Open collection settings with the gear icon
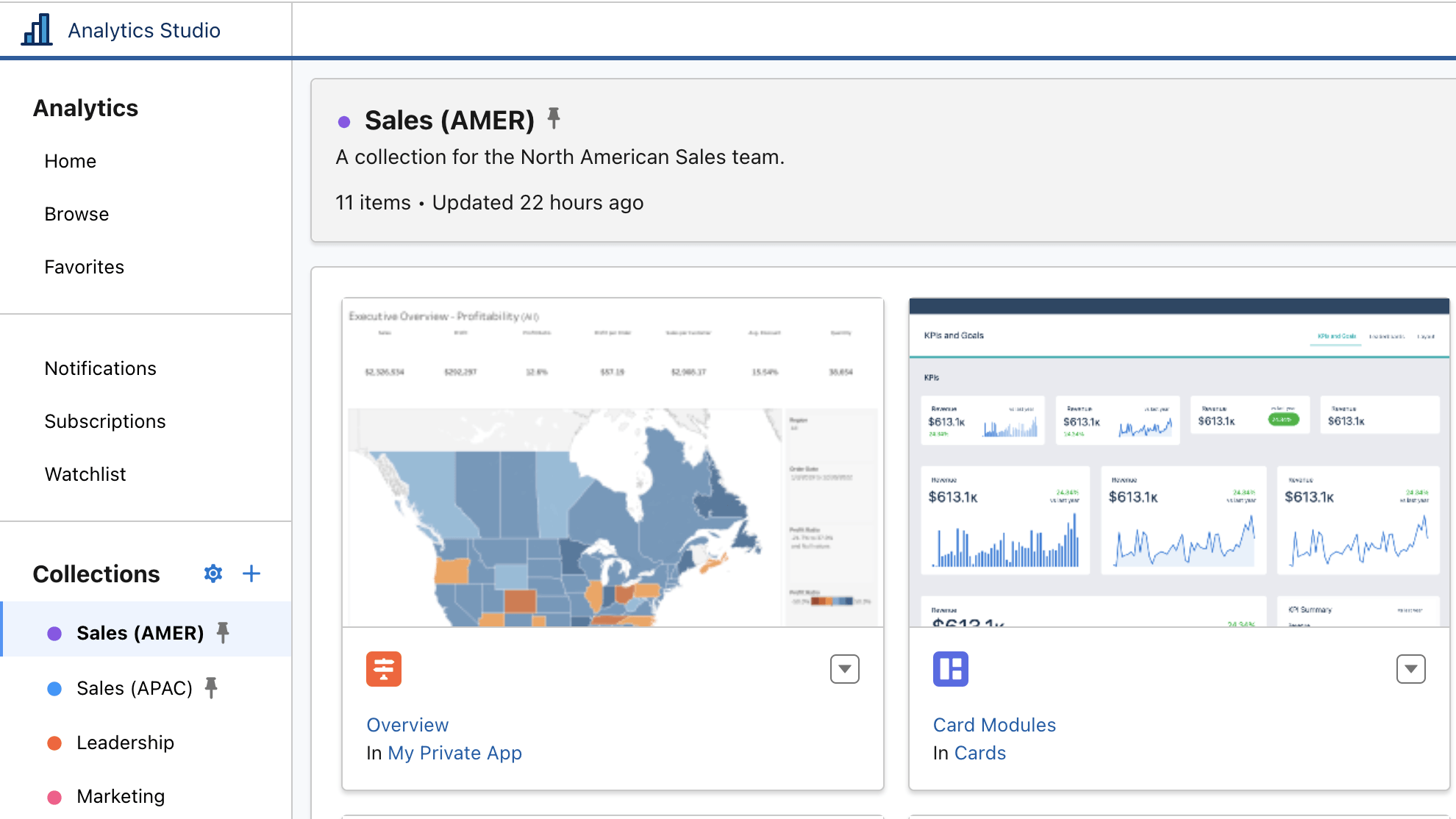The image size is (1456, 819). 213,573
